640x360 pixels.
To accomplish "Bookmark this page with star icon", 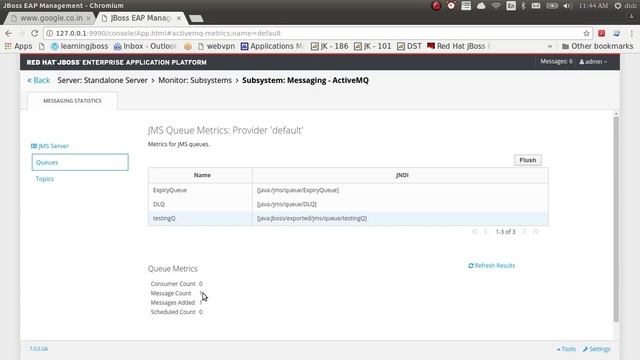I will coord(587,33).
